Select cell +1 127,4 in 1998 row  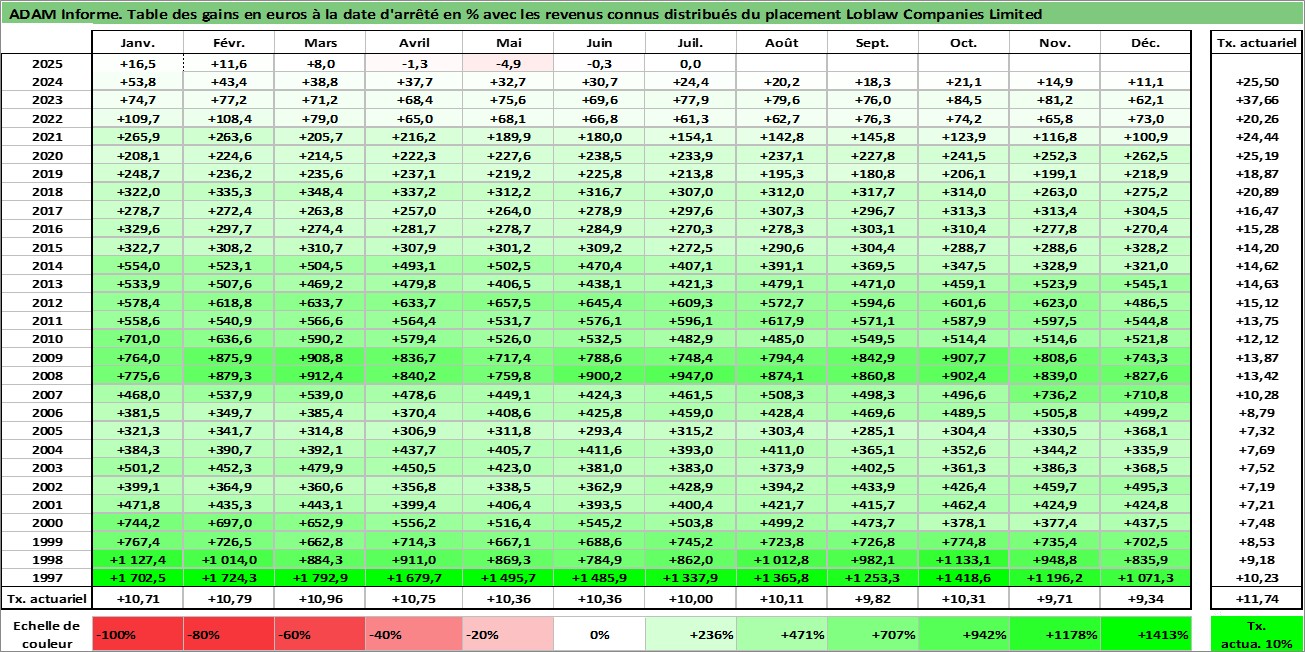(137, 560)
